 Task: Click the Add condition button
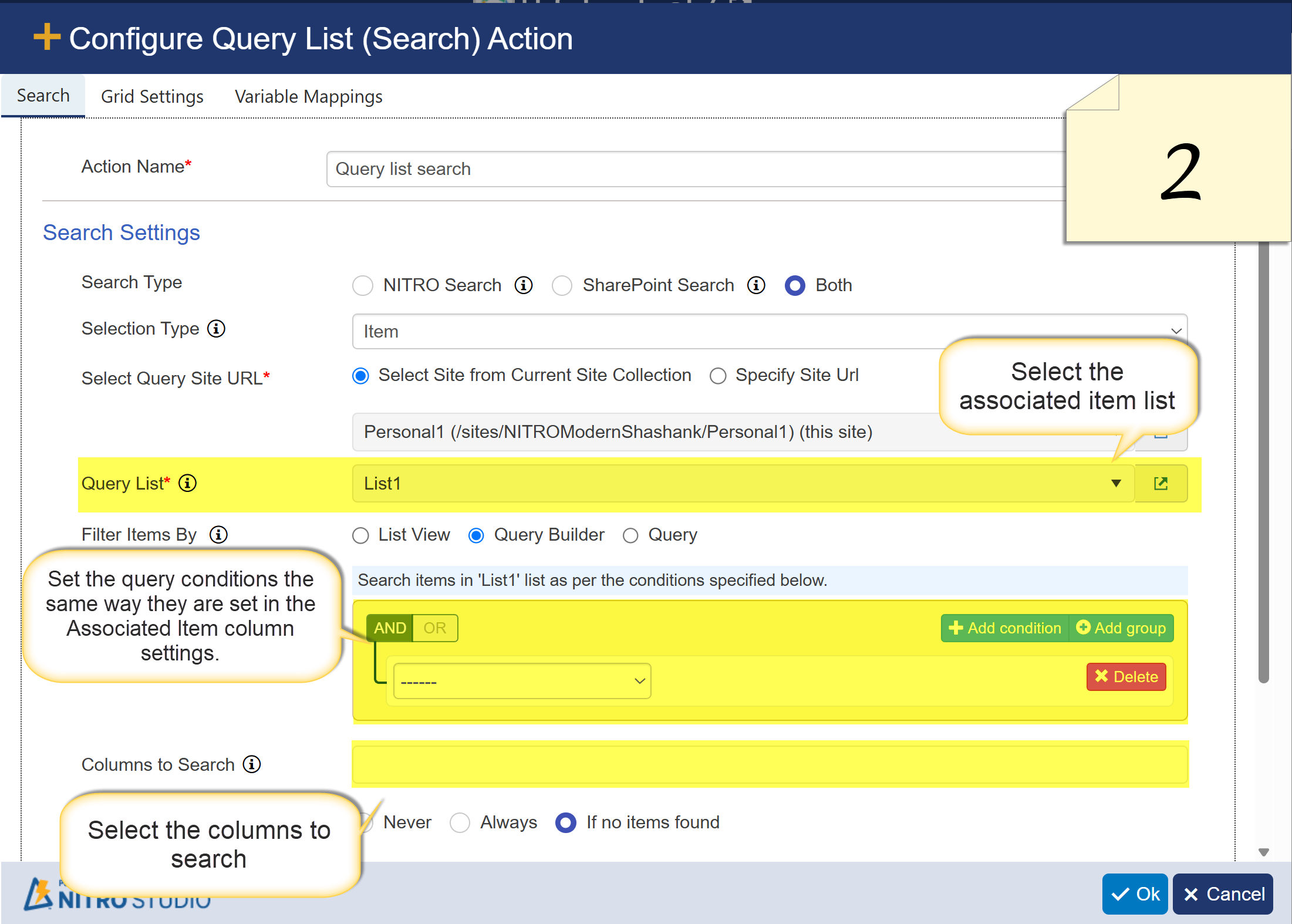[1006, 628]
